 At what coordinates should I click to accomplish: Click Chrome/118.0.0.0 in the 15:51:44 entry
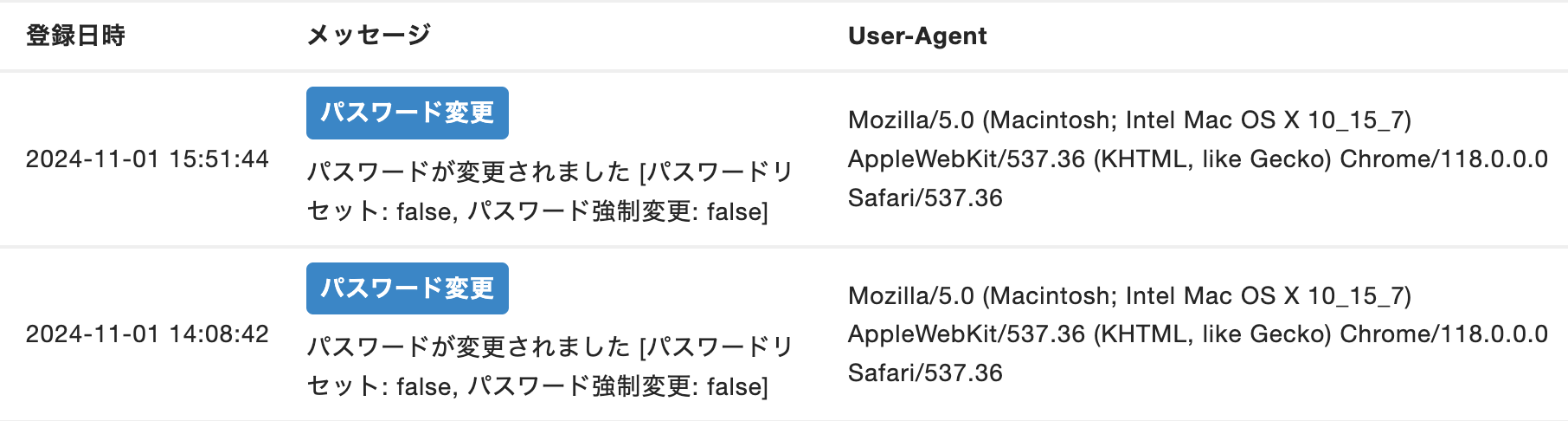[1443, 159]
